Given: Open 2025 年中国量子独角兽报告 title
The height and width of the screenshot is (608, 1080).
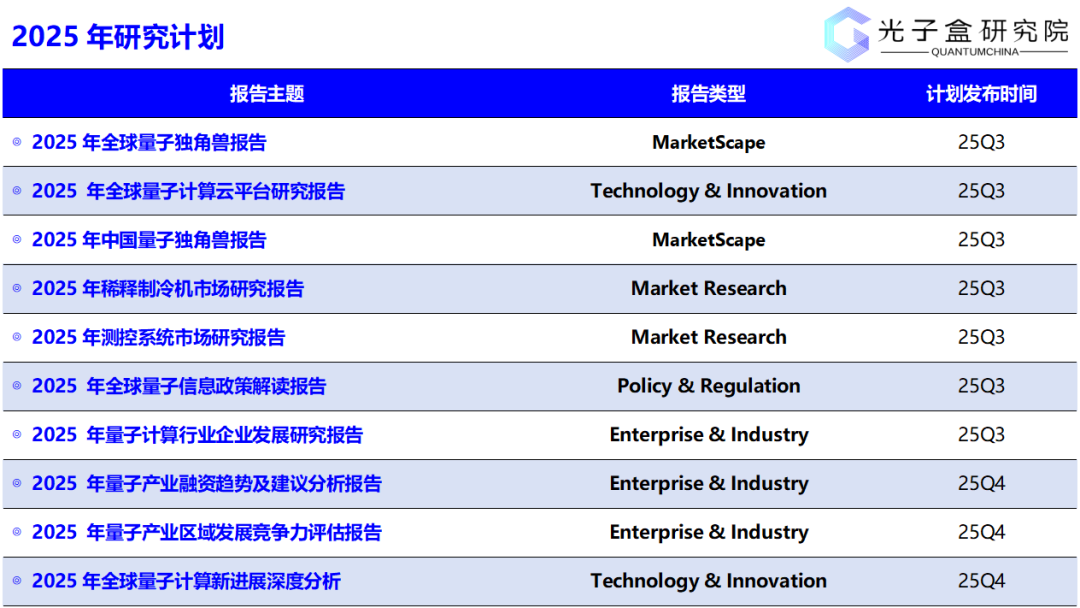Looking at the screenshot, I should (149, 240).
